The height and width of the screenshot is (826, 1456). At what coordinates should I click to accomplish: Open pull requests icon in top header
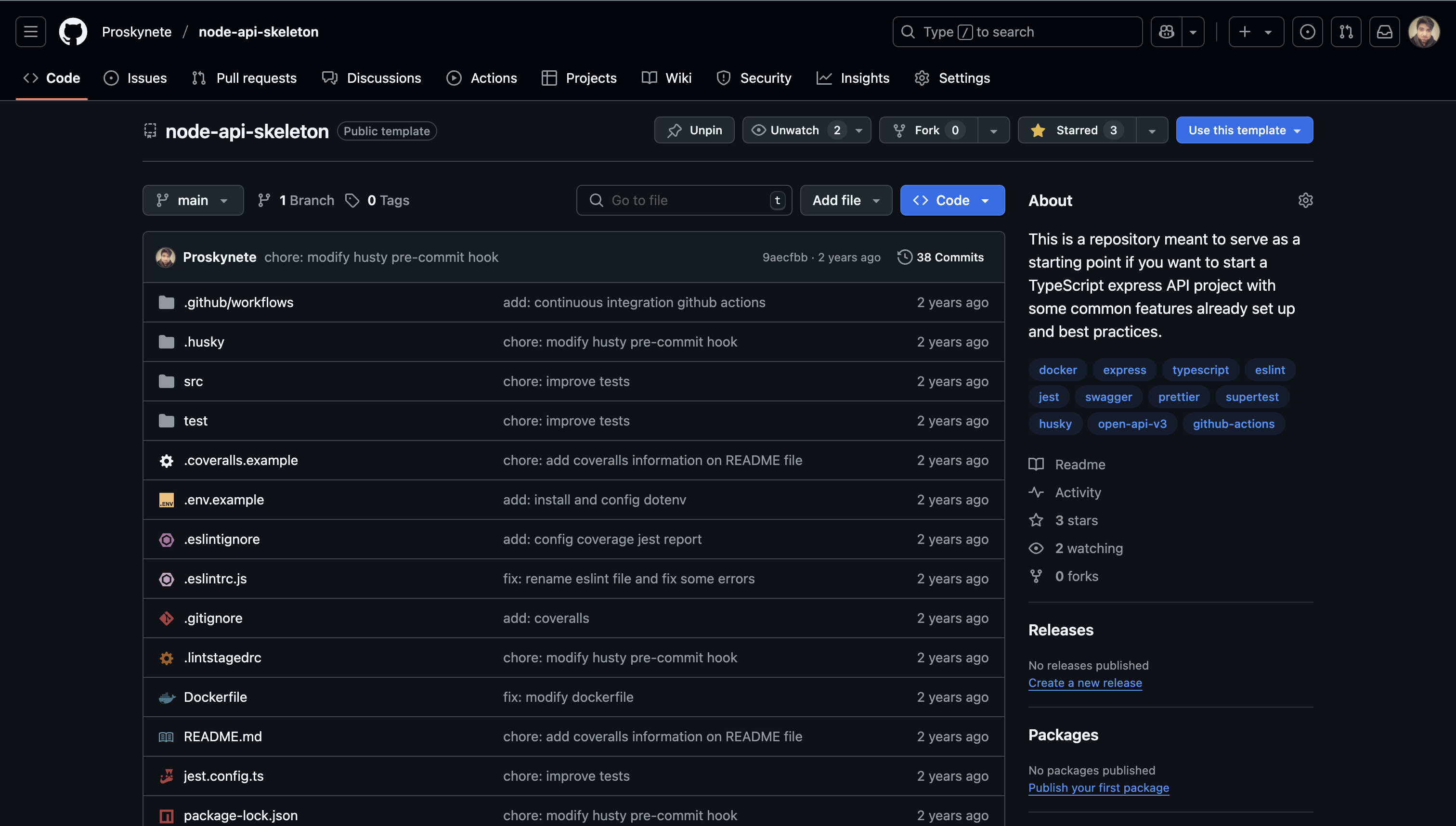(x=1346, y=32)
